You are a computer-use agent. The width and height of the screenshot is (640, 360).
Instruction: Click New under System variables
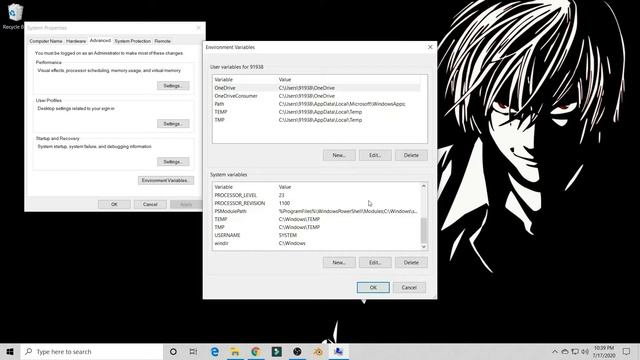coord(339,262)
